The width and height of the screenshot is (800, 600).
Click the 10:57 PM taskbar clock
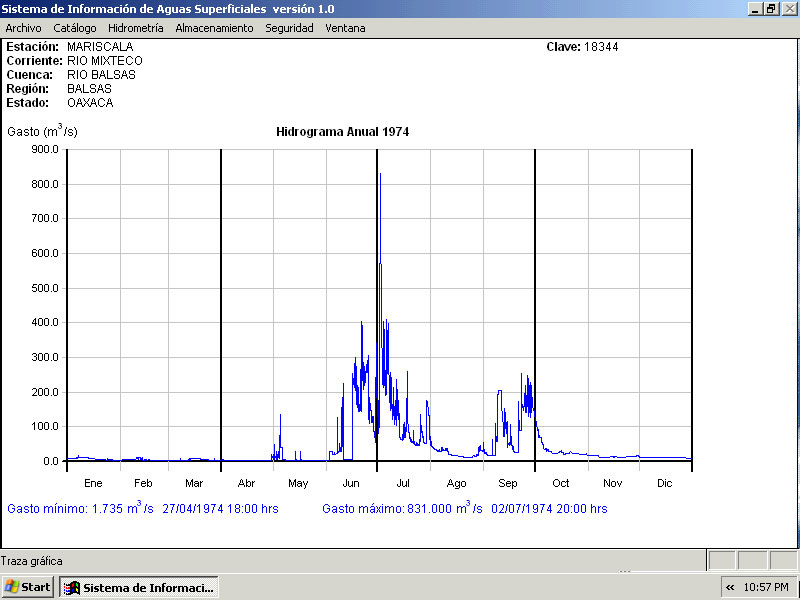(767, 587)
